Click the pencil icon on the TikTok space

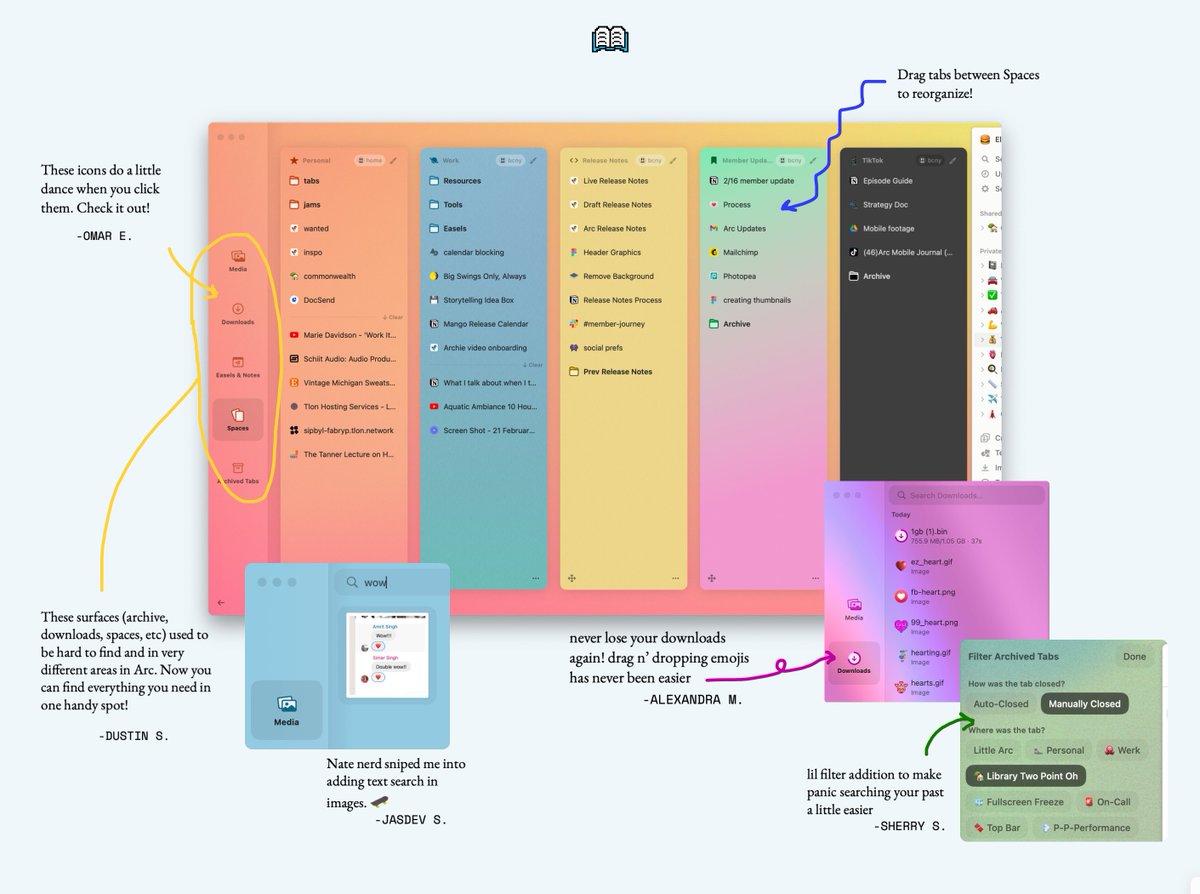coord(953,160)
